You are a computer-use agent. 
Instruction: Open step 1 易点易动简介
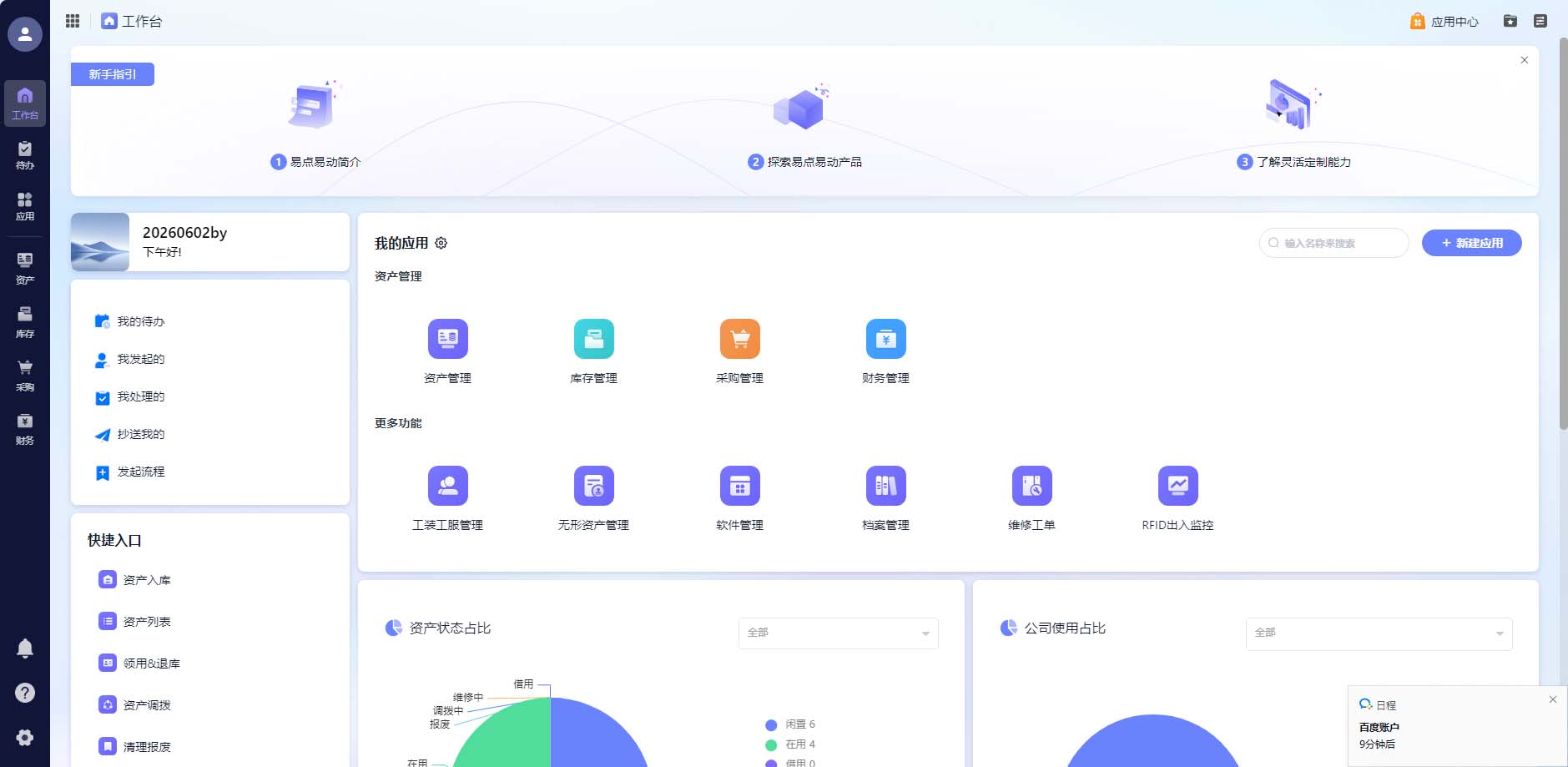315,162
